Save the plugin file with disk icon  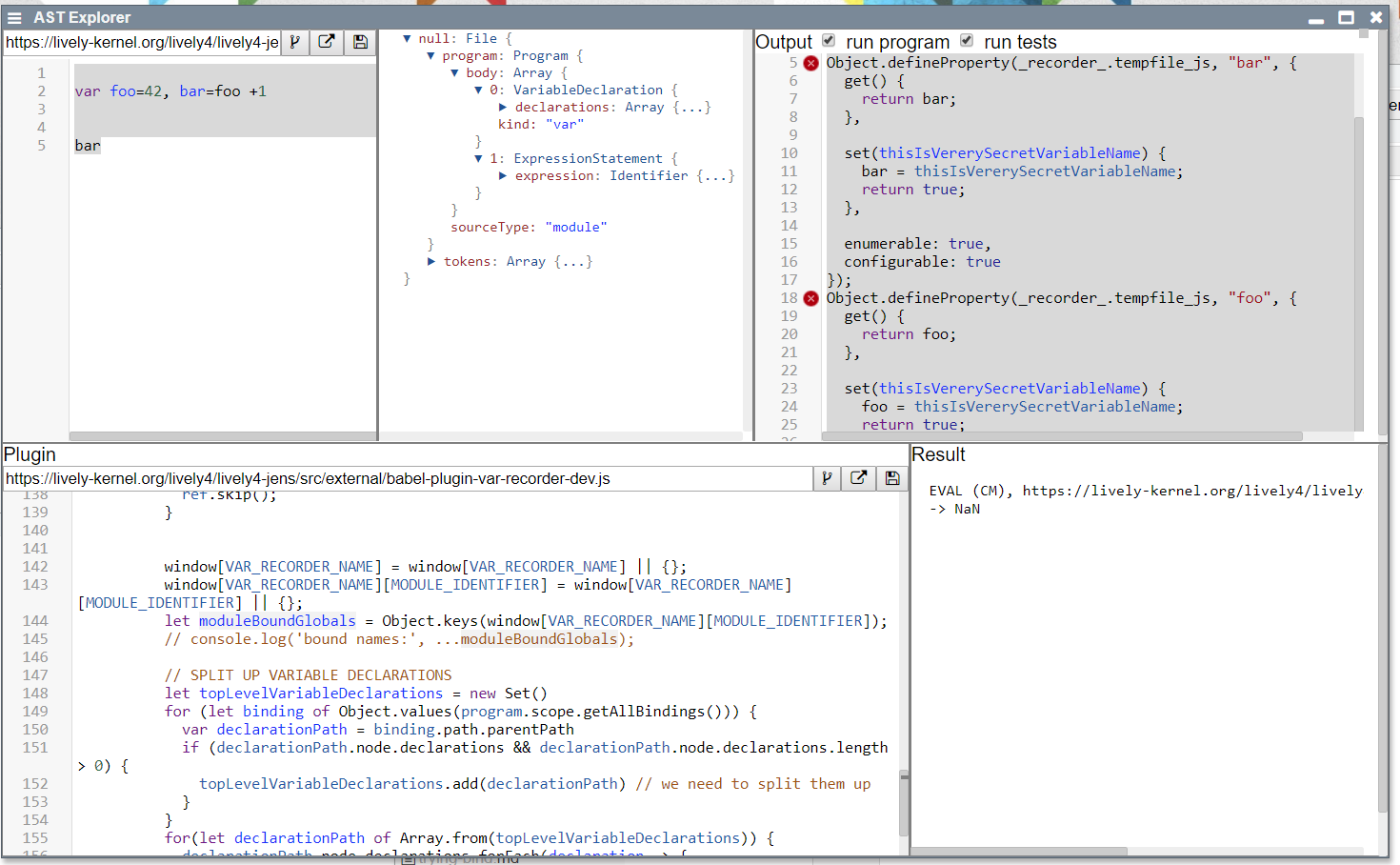[892, 478]
